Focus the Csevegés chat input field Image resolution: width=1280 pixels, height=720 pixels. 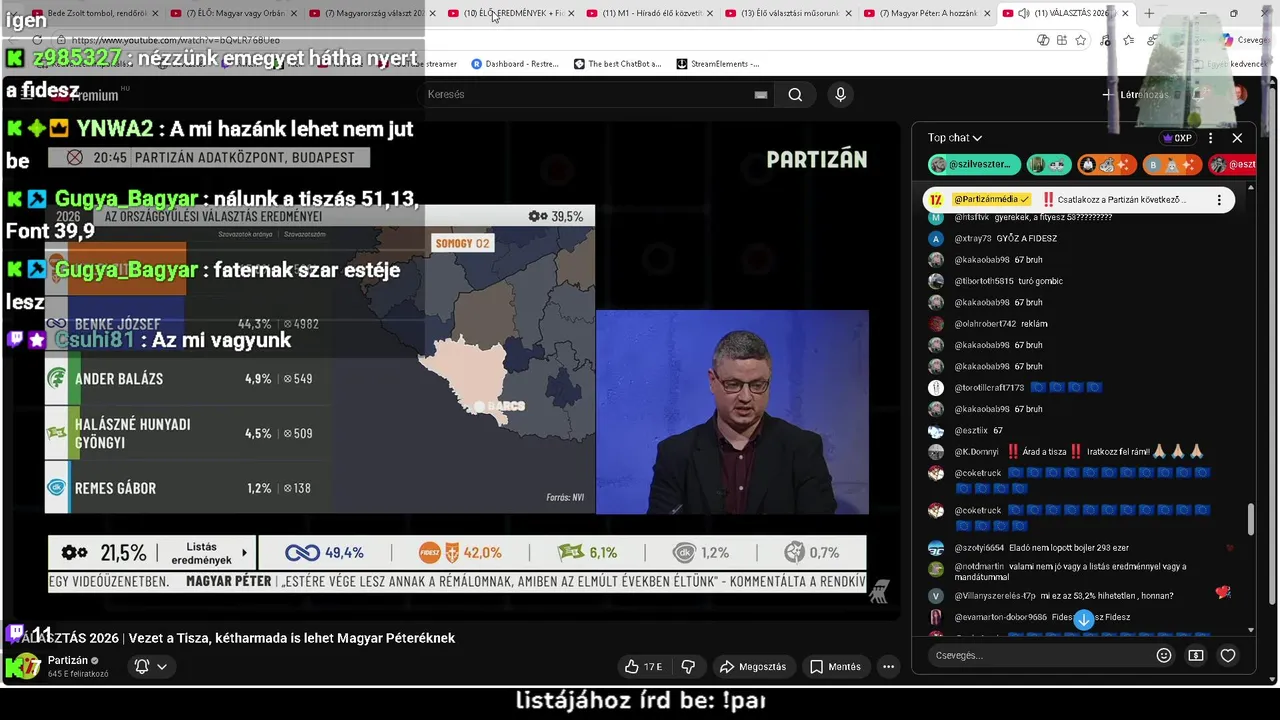pos(1036,655)
